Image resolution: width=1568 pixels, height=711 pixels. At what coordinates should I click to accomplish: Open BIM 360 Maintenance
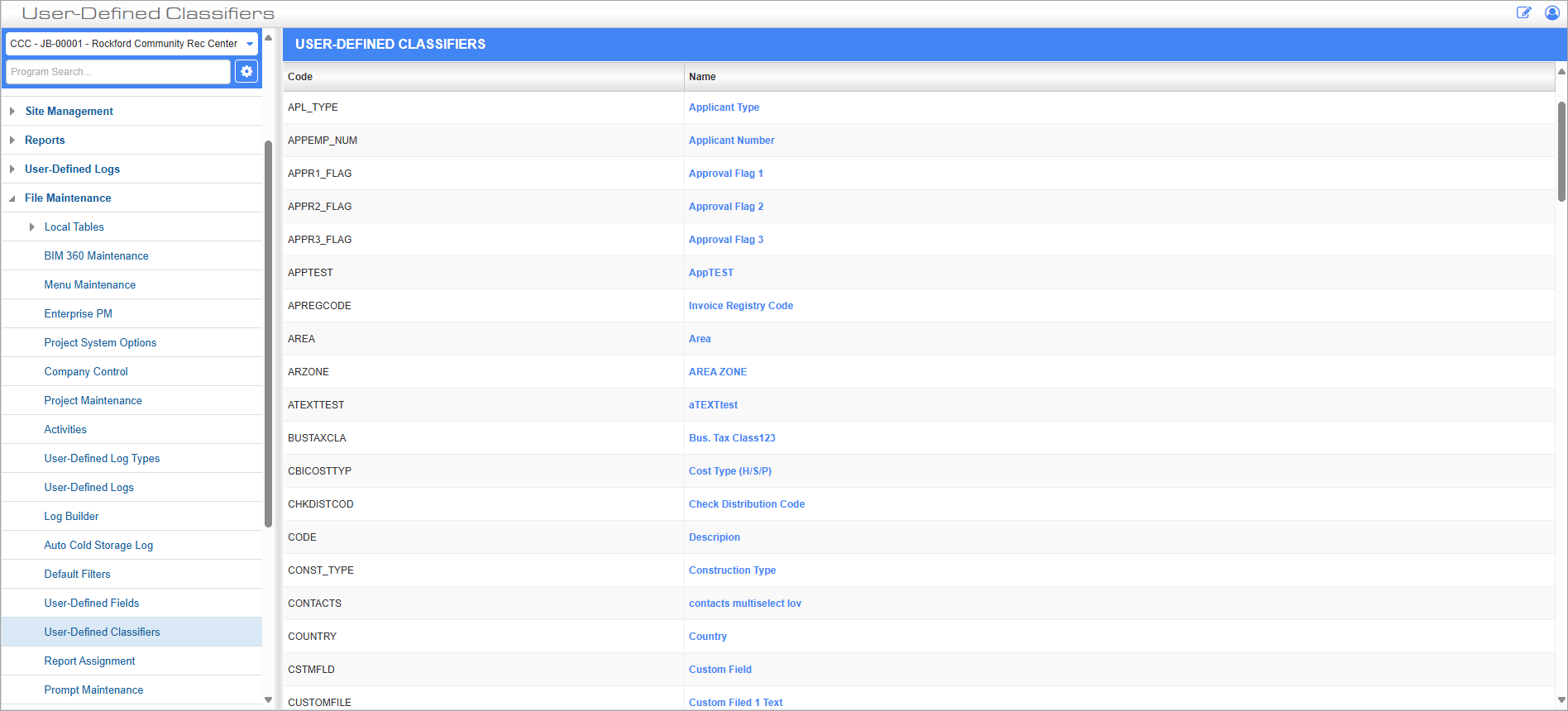96,255
